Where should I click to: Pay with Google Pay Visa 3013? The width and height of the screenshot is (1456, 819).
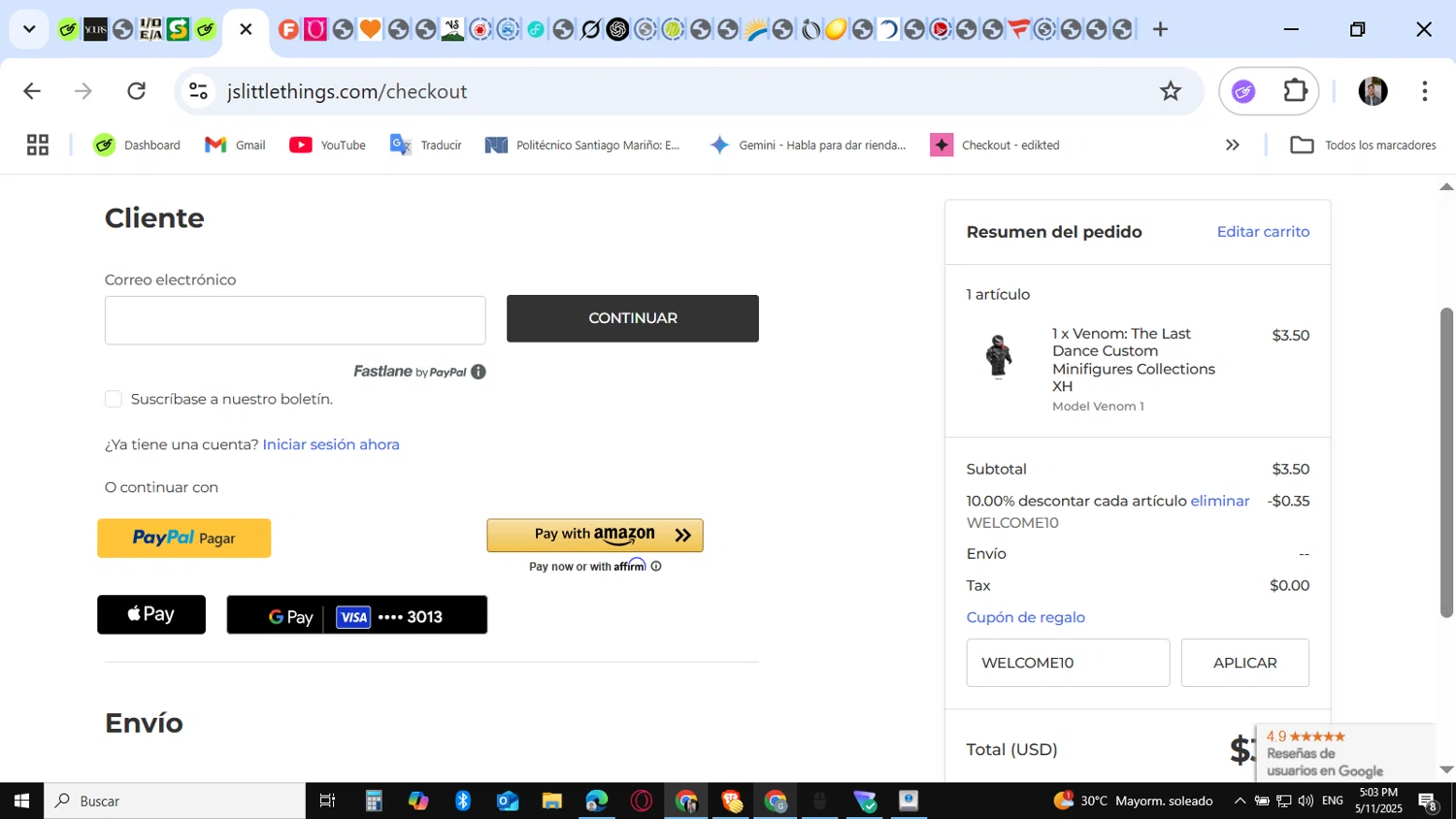357,615
